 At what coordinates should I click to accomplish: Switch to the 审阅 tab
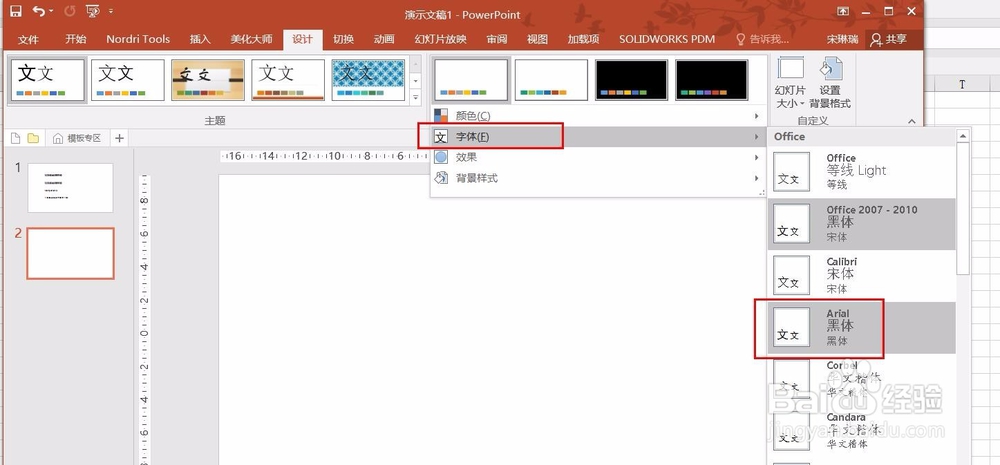[x=497, y=39]
